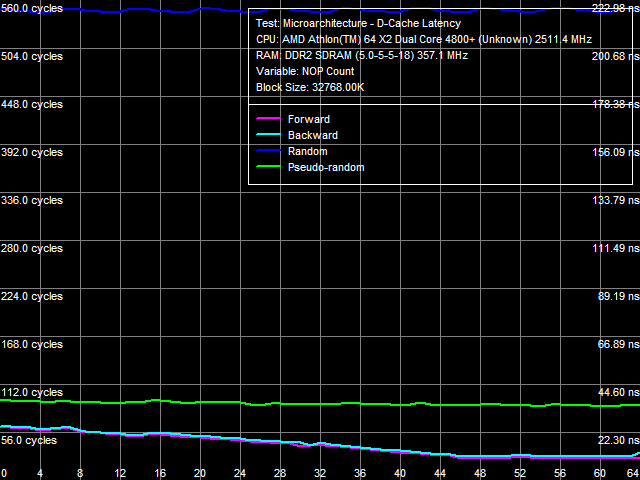Select the Pseudo-random legend label
640x480 pixels.
coord(325,167)
